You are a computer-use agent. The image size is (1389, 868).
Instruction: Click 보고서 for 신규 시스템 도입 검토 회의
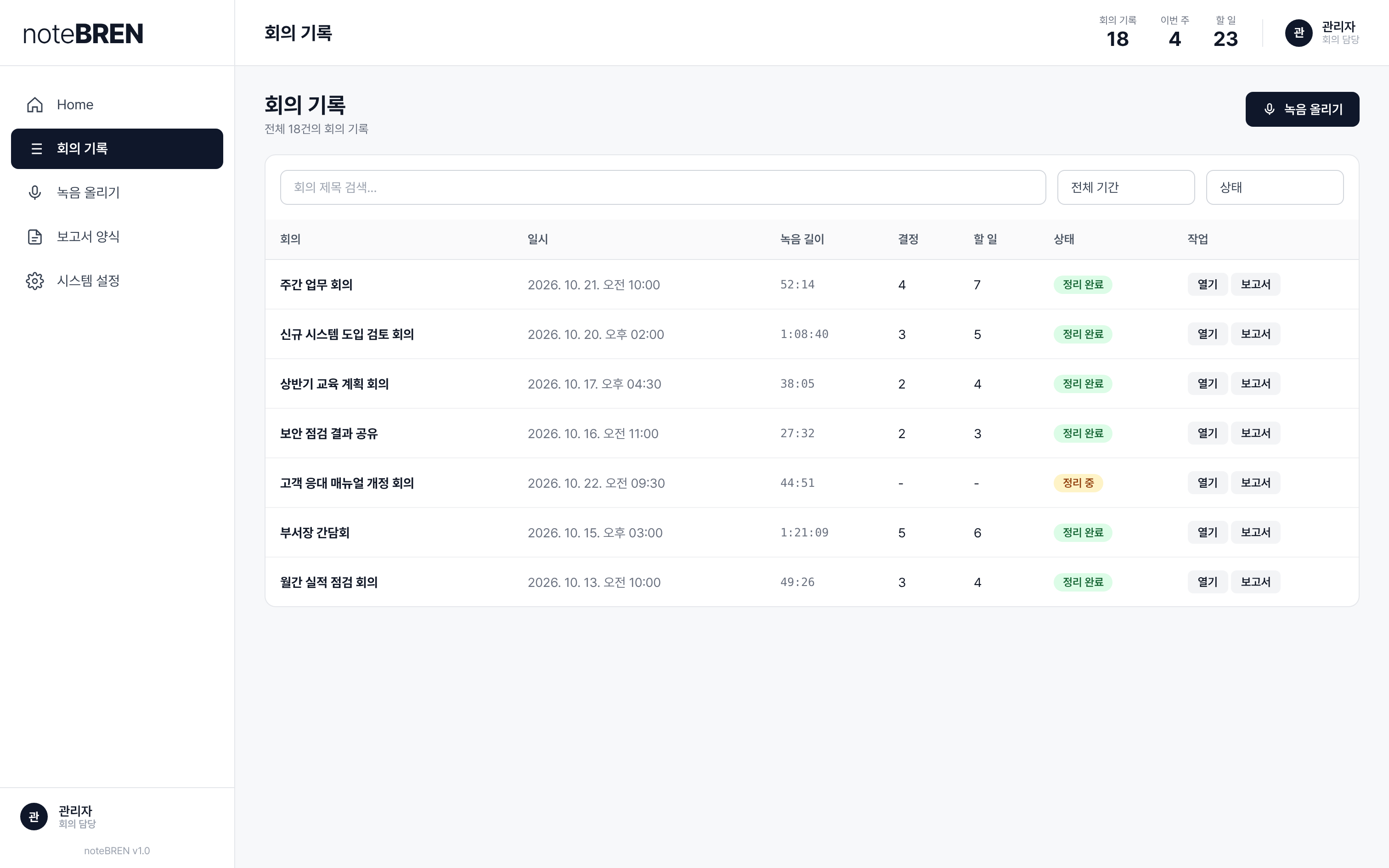1255,334
